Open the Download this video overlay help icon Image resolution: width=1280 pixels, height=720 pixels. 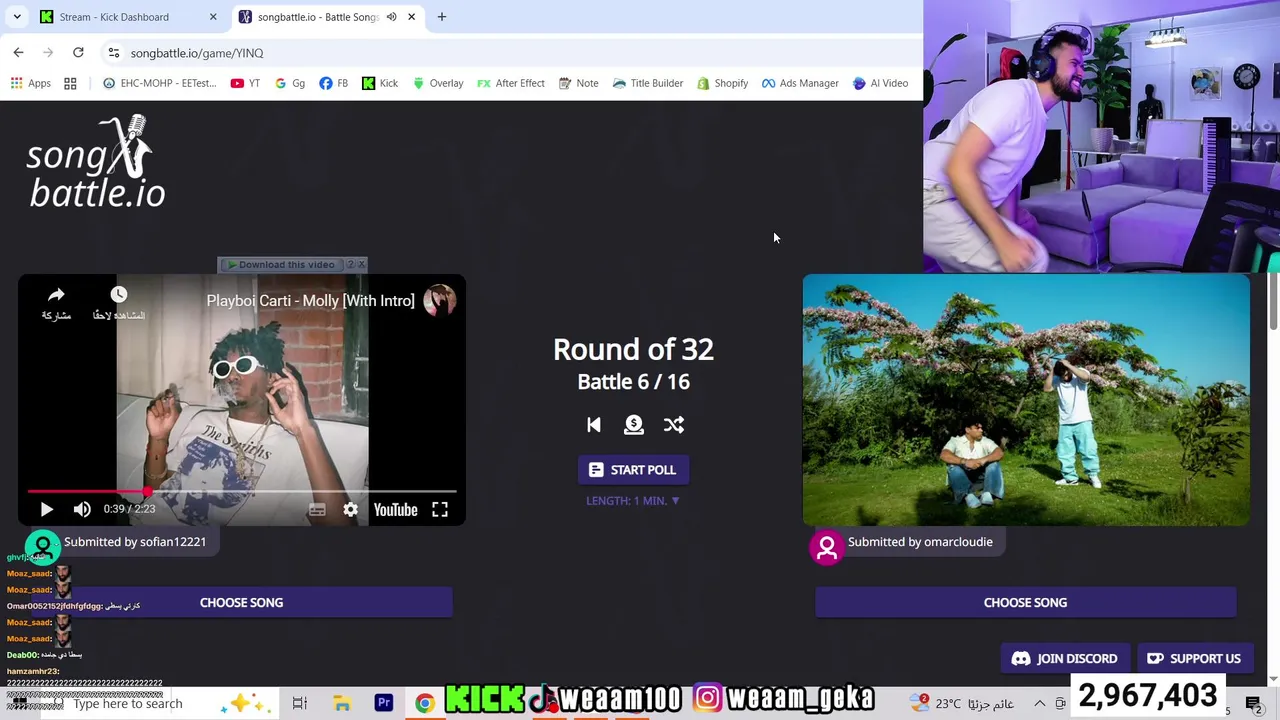pyautogui.click(x=350, y=264)
